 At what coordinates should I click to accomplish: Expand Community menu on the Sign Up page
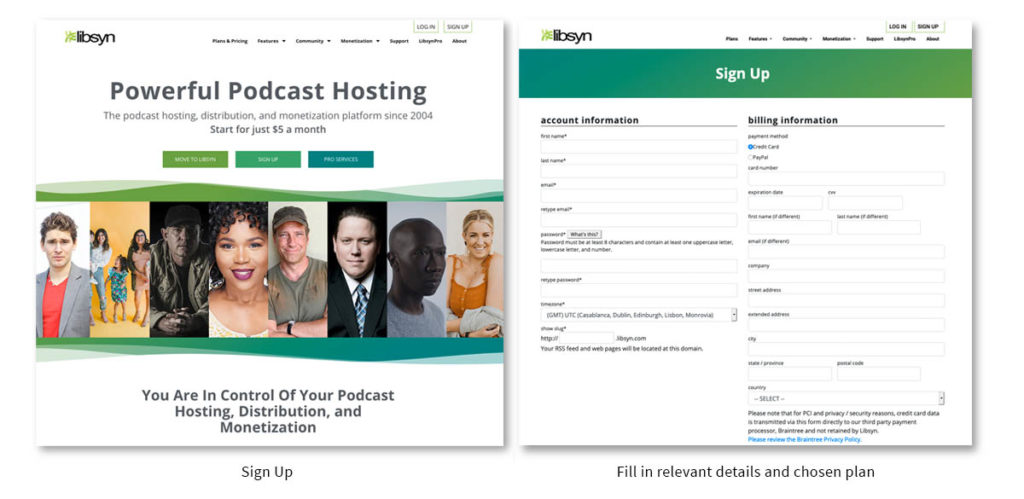click(x=797, y=39)
